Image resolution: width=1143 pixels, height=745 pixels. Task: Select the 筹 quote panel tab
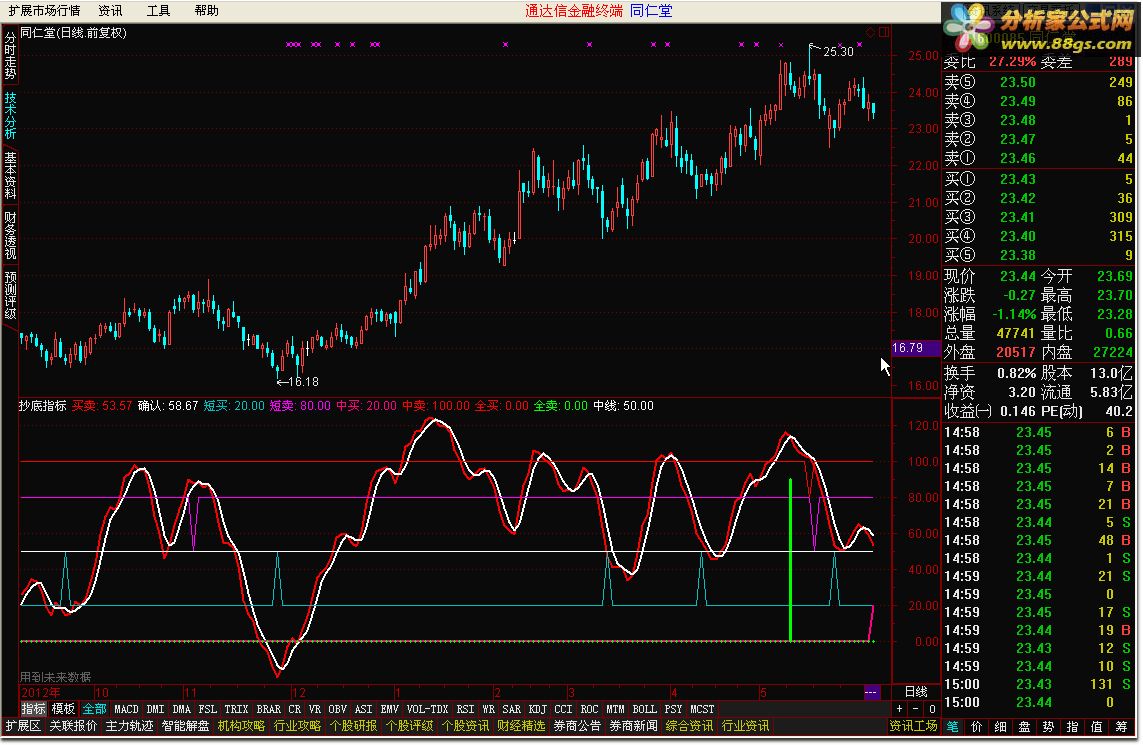tap(1120, 726)
